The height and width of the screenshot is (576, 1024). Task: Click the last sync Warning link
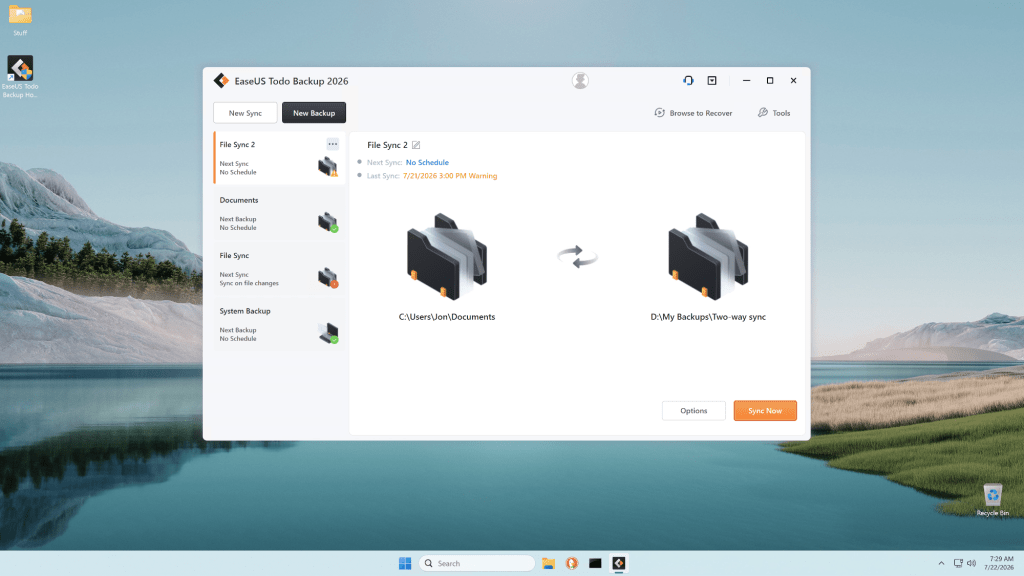point(450,176)
